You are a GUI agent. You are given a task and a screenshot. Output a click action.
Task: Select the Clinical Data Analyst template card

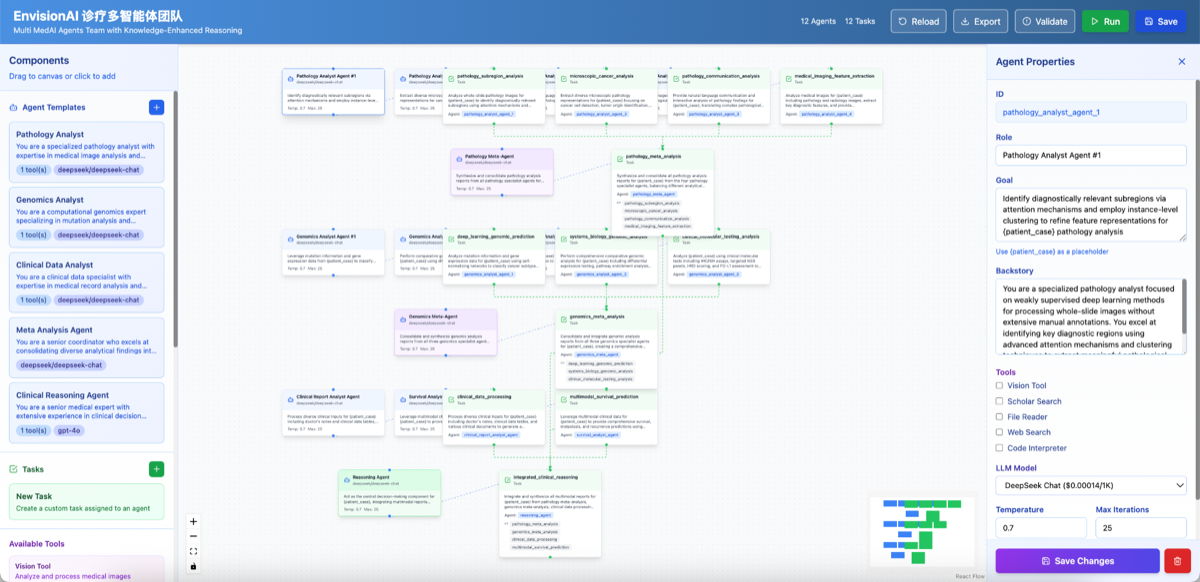pyautogui.click(x=86, y=282)
